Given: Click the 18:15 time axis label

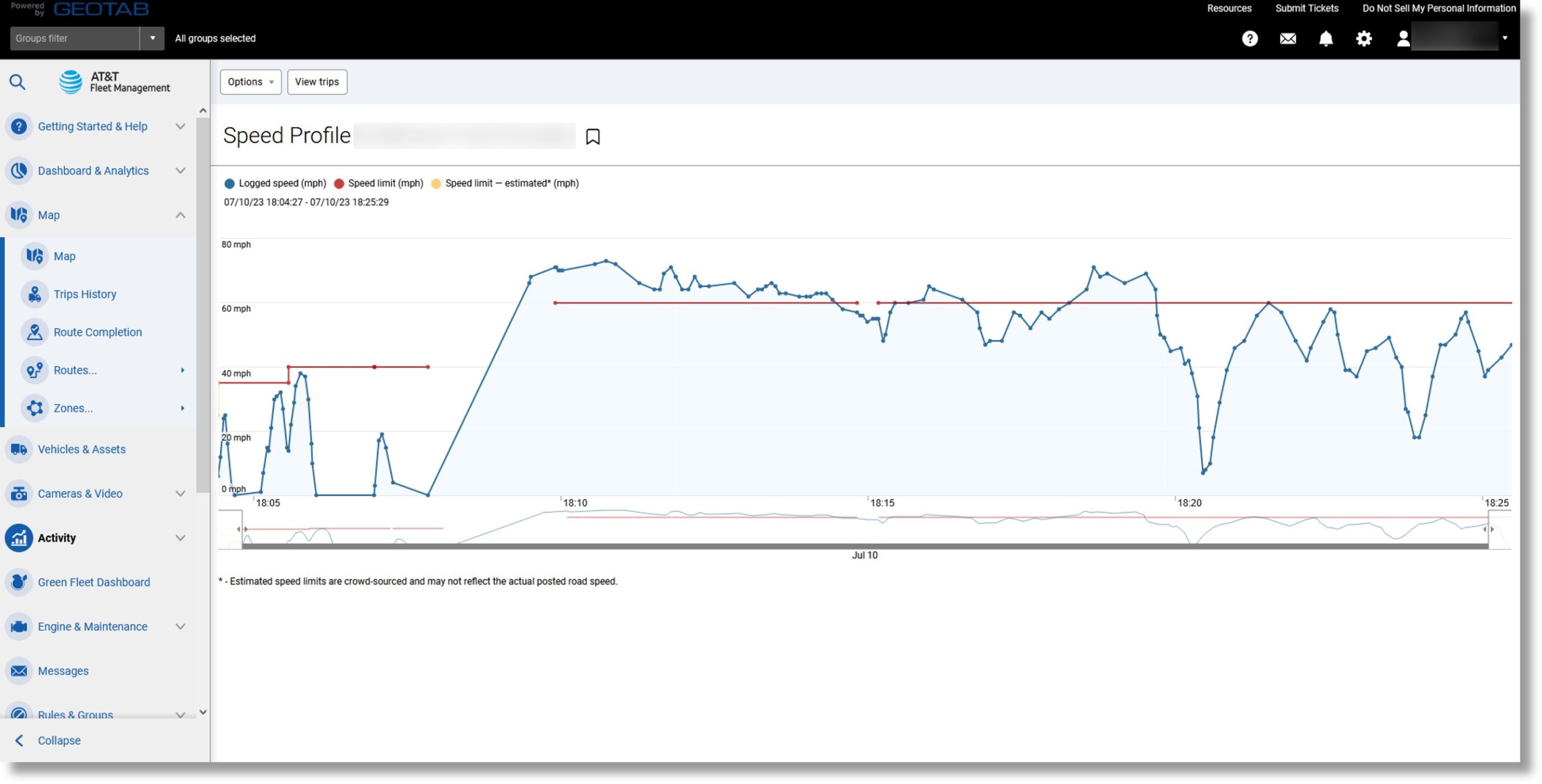Looking at the screenshot, I should (x=882, y=503).
